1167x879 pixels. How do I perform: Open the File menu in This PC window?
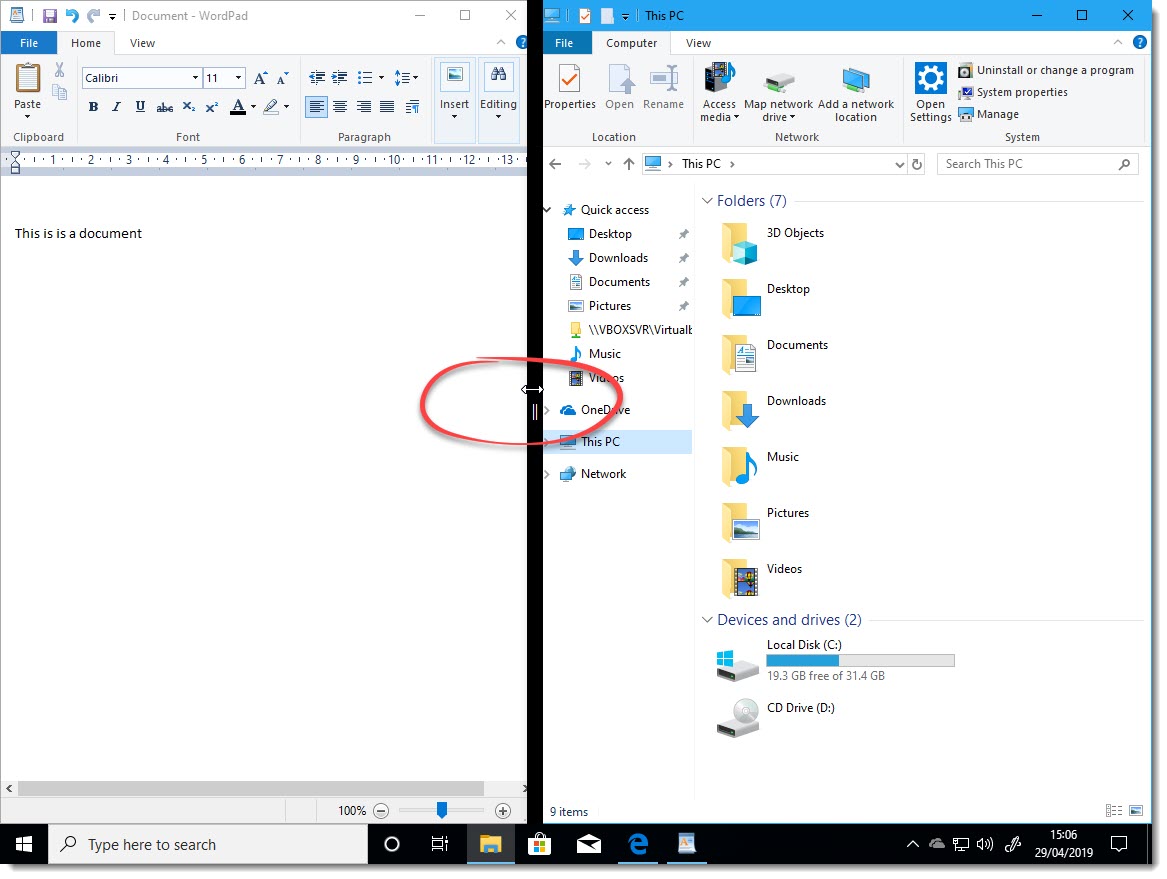564,43
